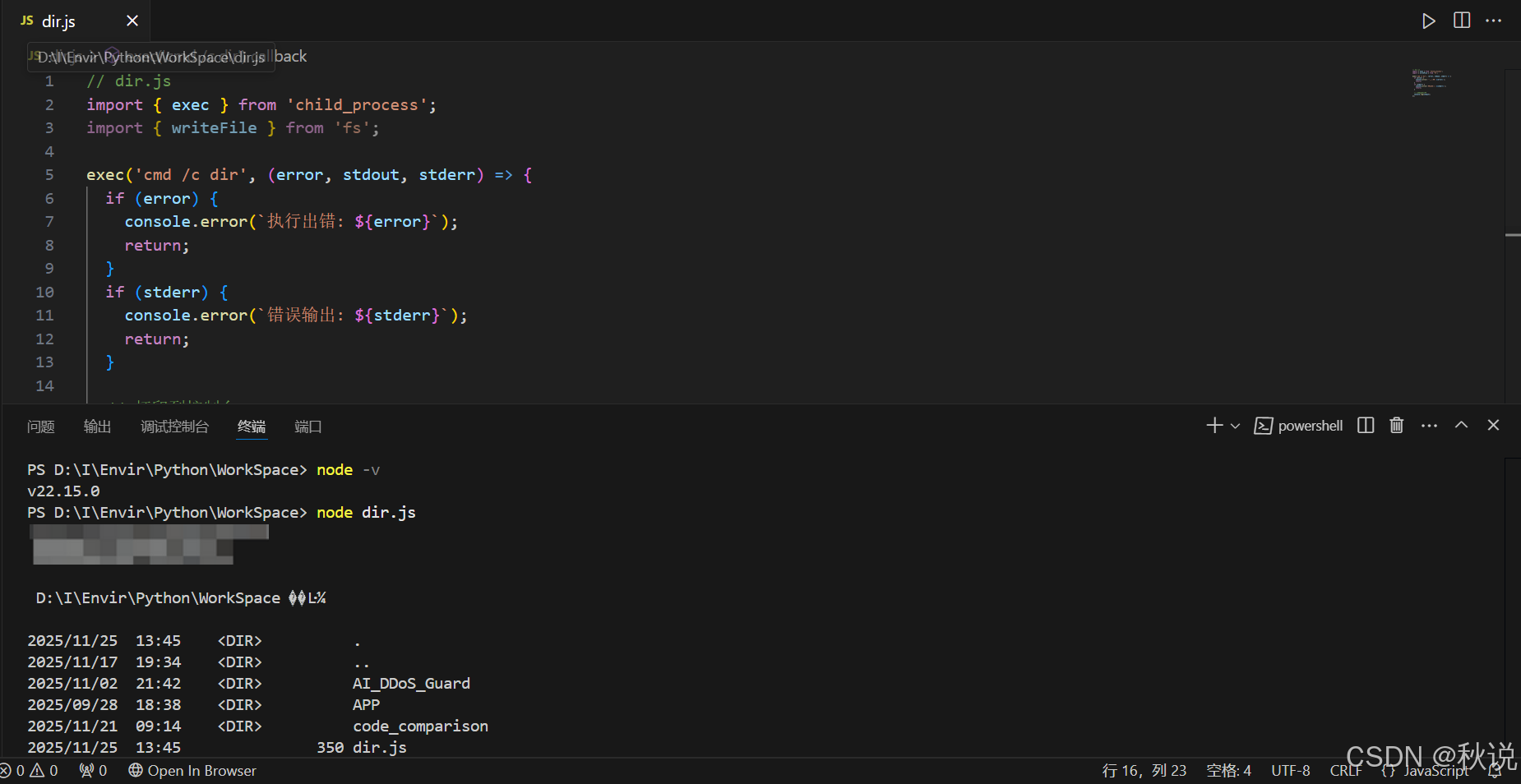Select the dir.js editor tab

click(x=76, y=21)
